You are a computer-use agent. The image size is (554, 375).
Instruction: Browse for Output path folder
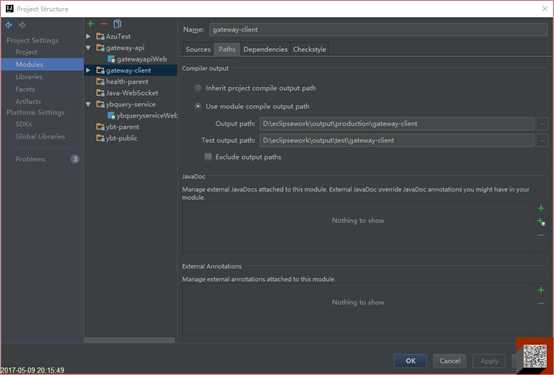pyautogui.click(x=541, y=124)
